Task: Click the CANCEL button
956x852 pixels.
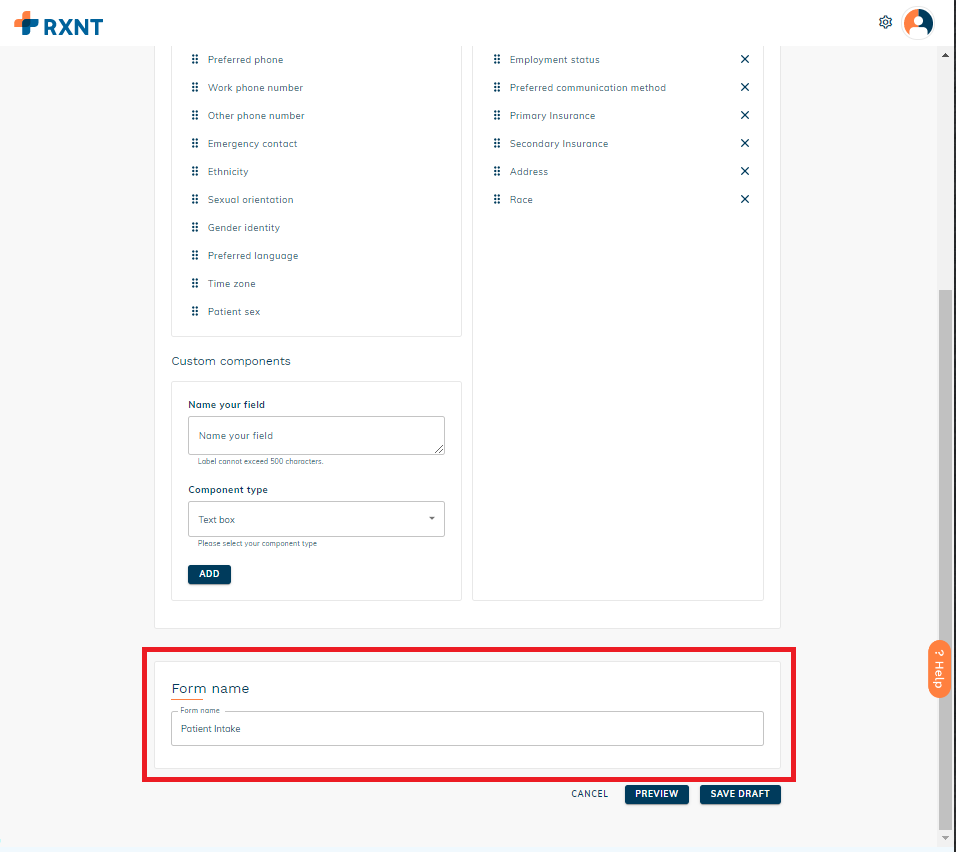Action: pyautogui.click(x=590, y=794)
